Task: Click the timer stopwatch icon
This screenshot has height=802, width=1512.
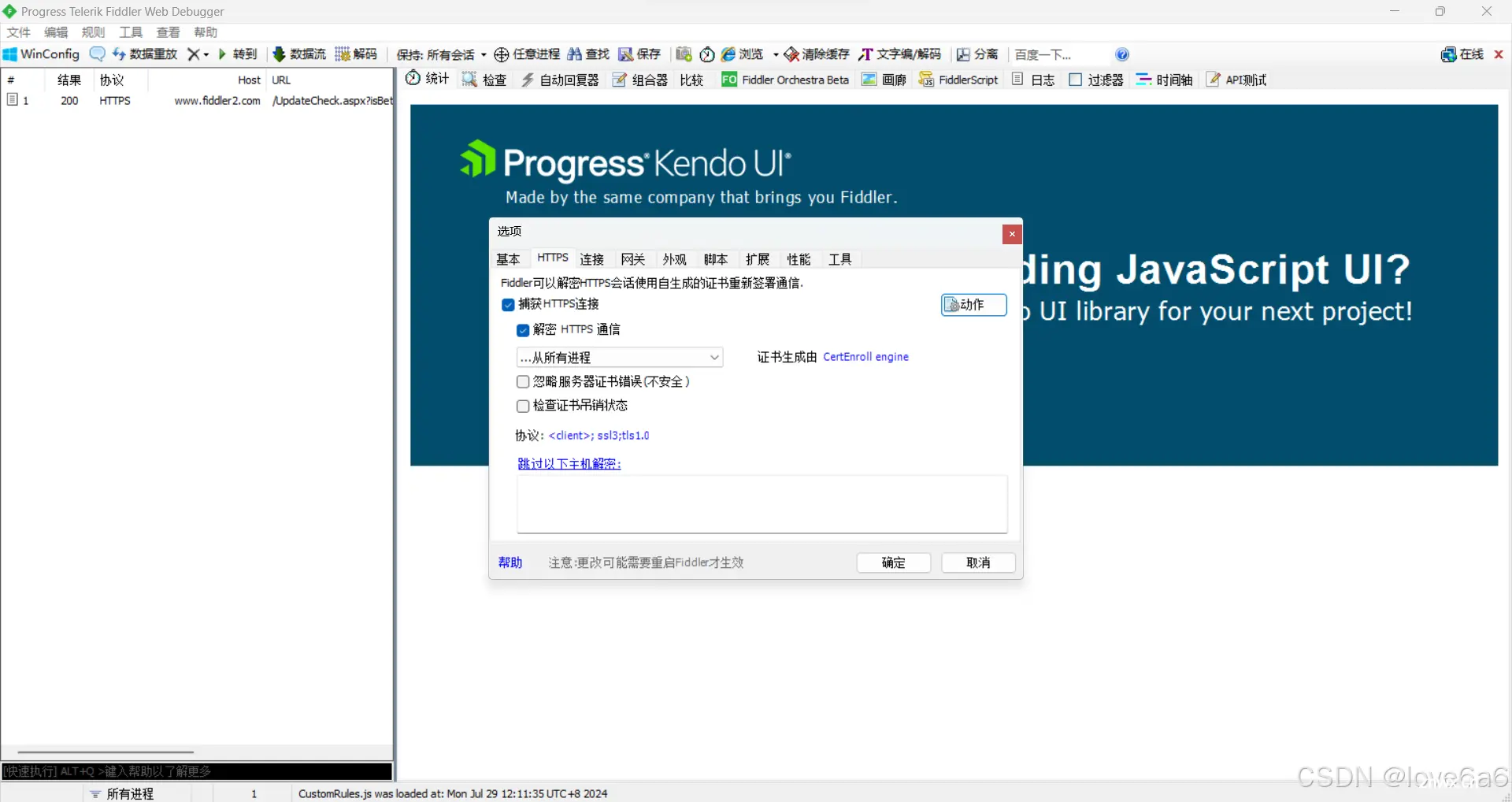Action: tap(707, 54)
